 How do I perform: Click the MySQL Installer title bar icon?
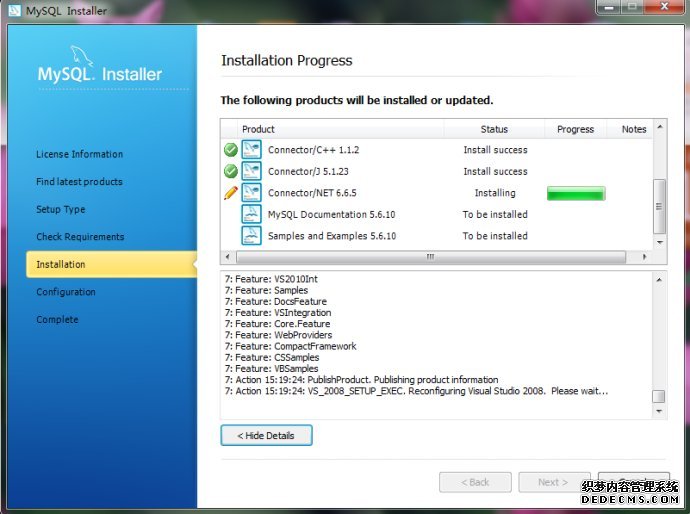[12, 11]
